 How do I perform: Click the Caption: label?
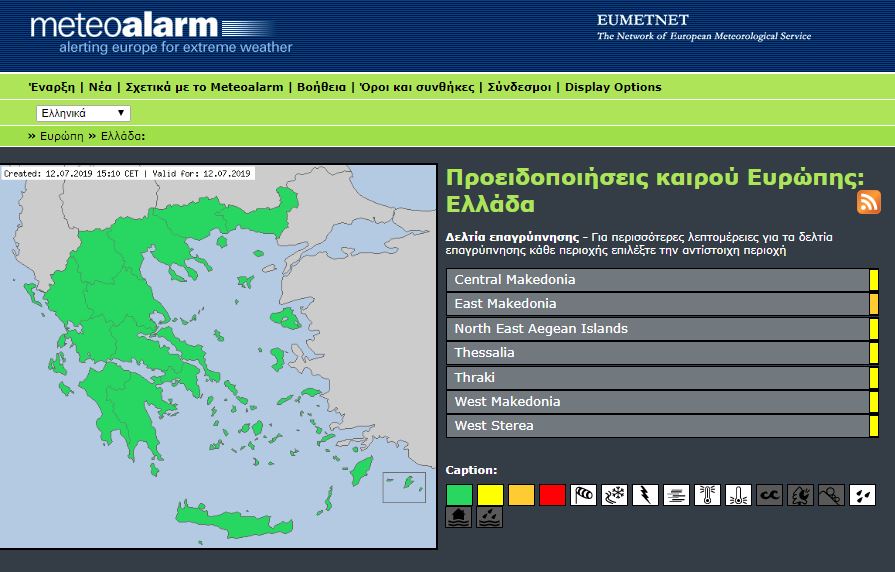pyautogui.click(x=471, y=470)
